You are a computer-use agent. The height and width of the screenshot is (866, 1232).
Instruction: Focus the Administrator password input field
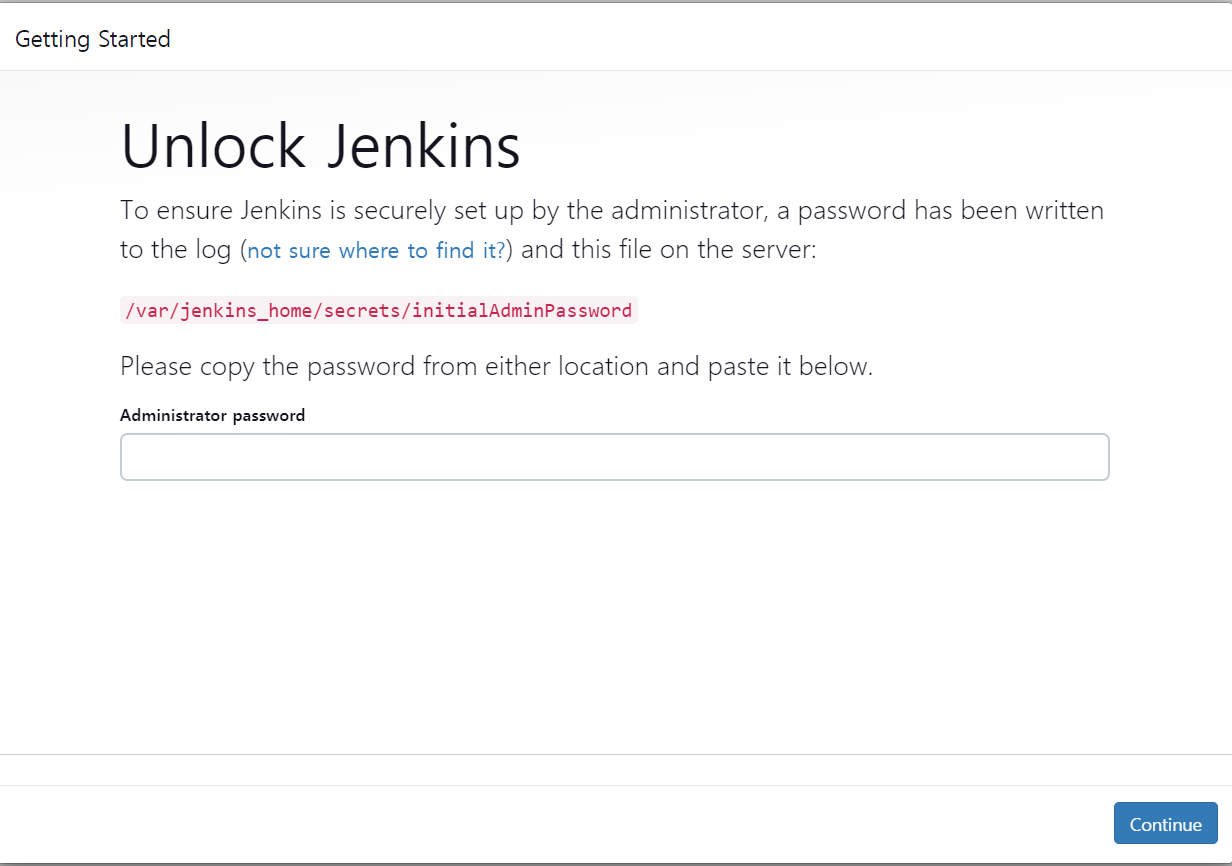click(x=614, y=457)
